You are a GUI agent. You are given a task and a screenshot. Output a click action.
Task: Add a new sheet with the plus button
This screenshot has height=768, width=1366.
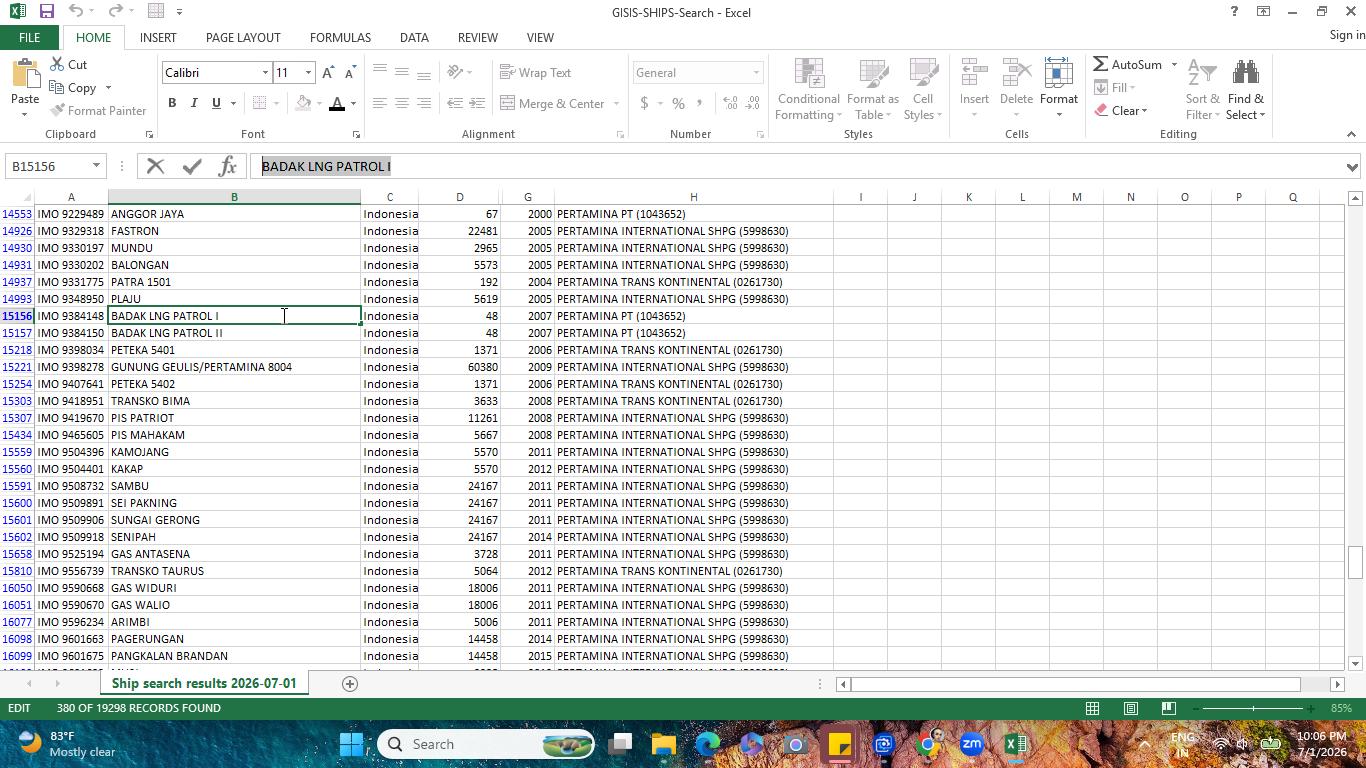350,684
